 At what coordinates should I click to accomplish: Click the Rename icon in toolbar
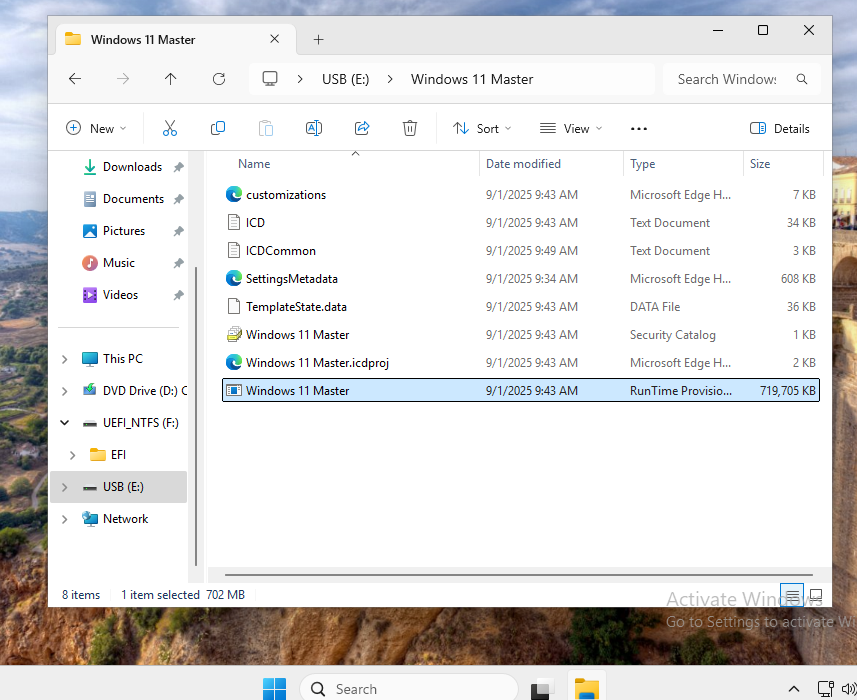tap(313, 128)
